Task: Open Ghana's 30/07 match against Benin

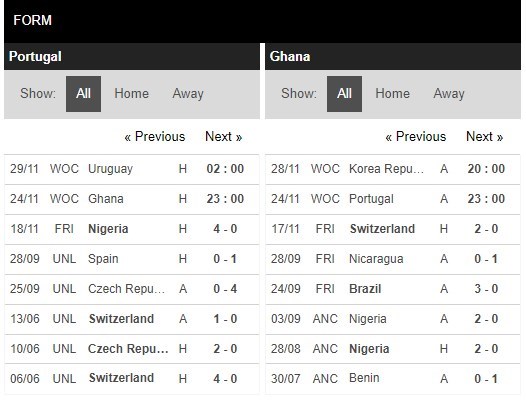Action: [392, 379]
